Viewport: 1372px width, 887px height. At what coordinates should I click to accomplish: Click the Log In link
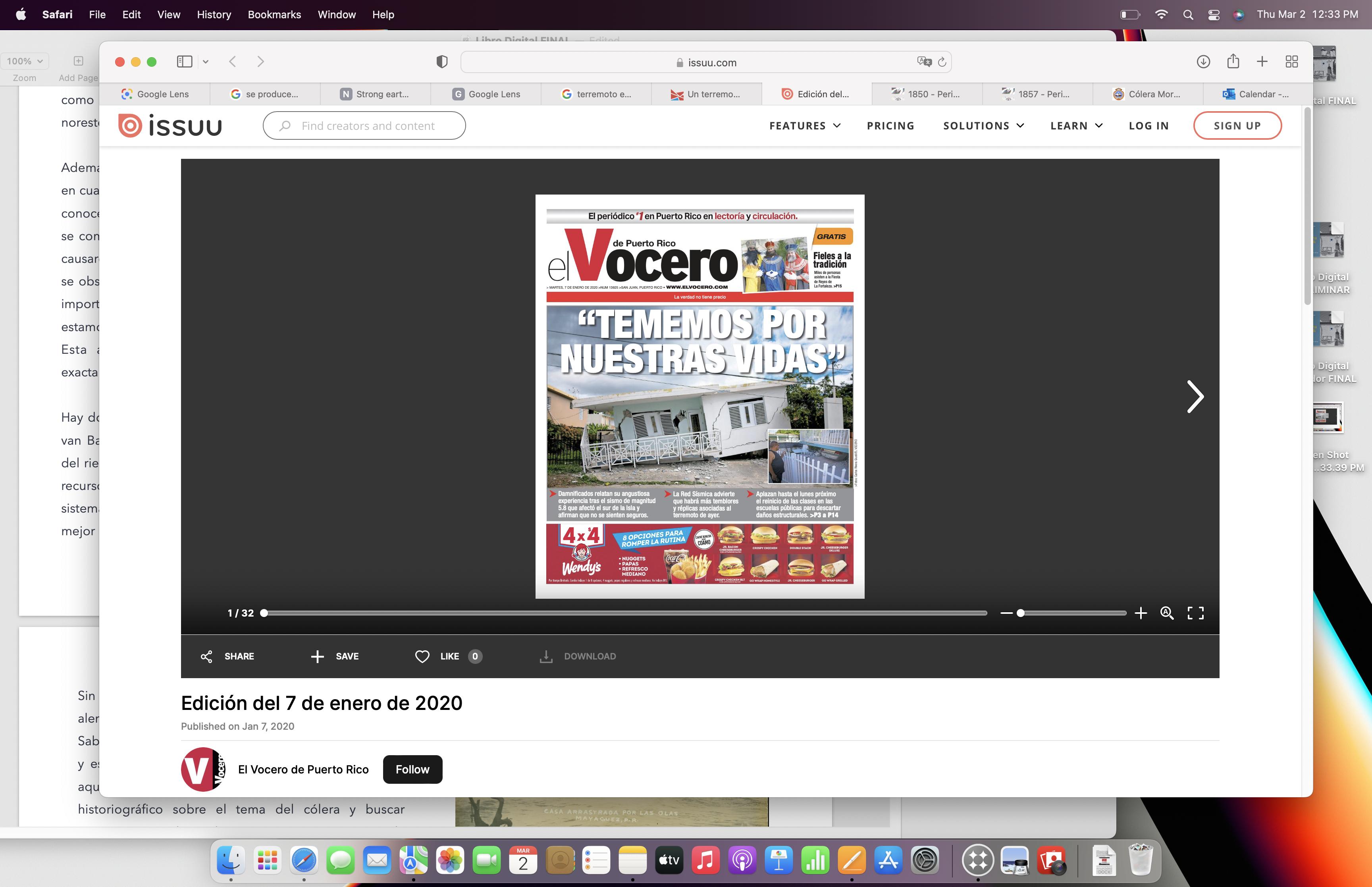coord(1148,125)
